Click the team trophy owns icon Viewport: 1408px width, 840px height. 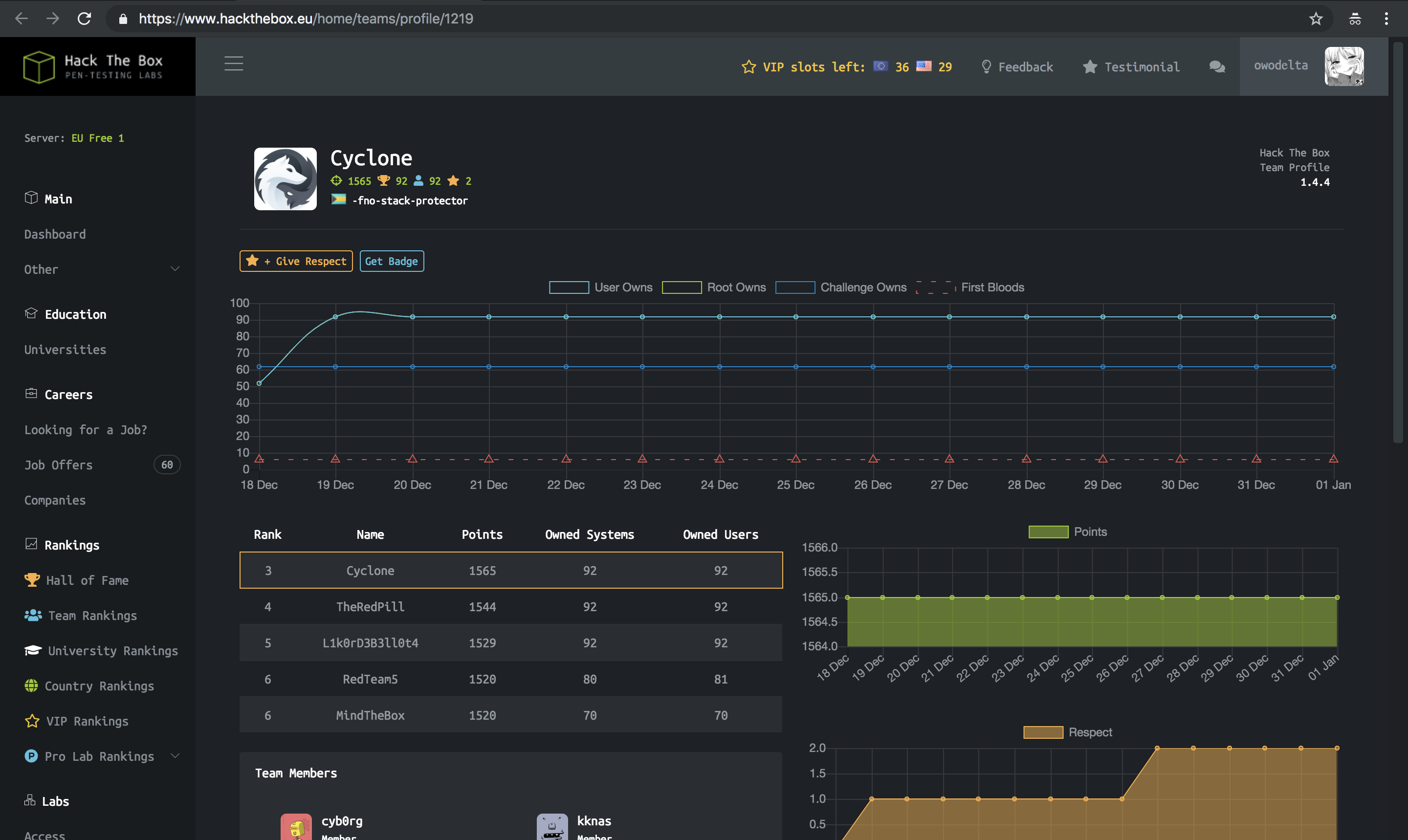[384, 180]
